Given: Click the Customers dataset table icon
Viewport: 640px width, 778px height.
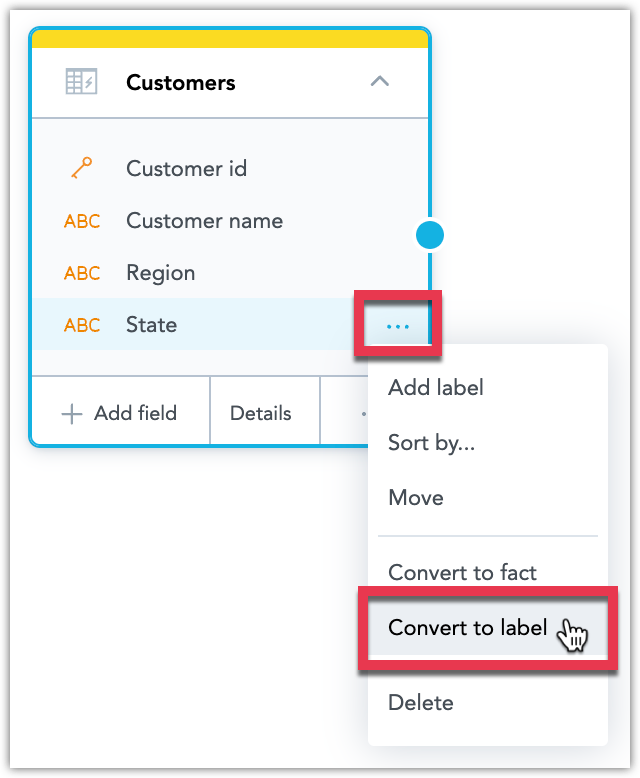Looking at the screenshot, I should click(x=81, y=81).
